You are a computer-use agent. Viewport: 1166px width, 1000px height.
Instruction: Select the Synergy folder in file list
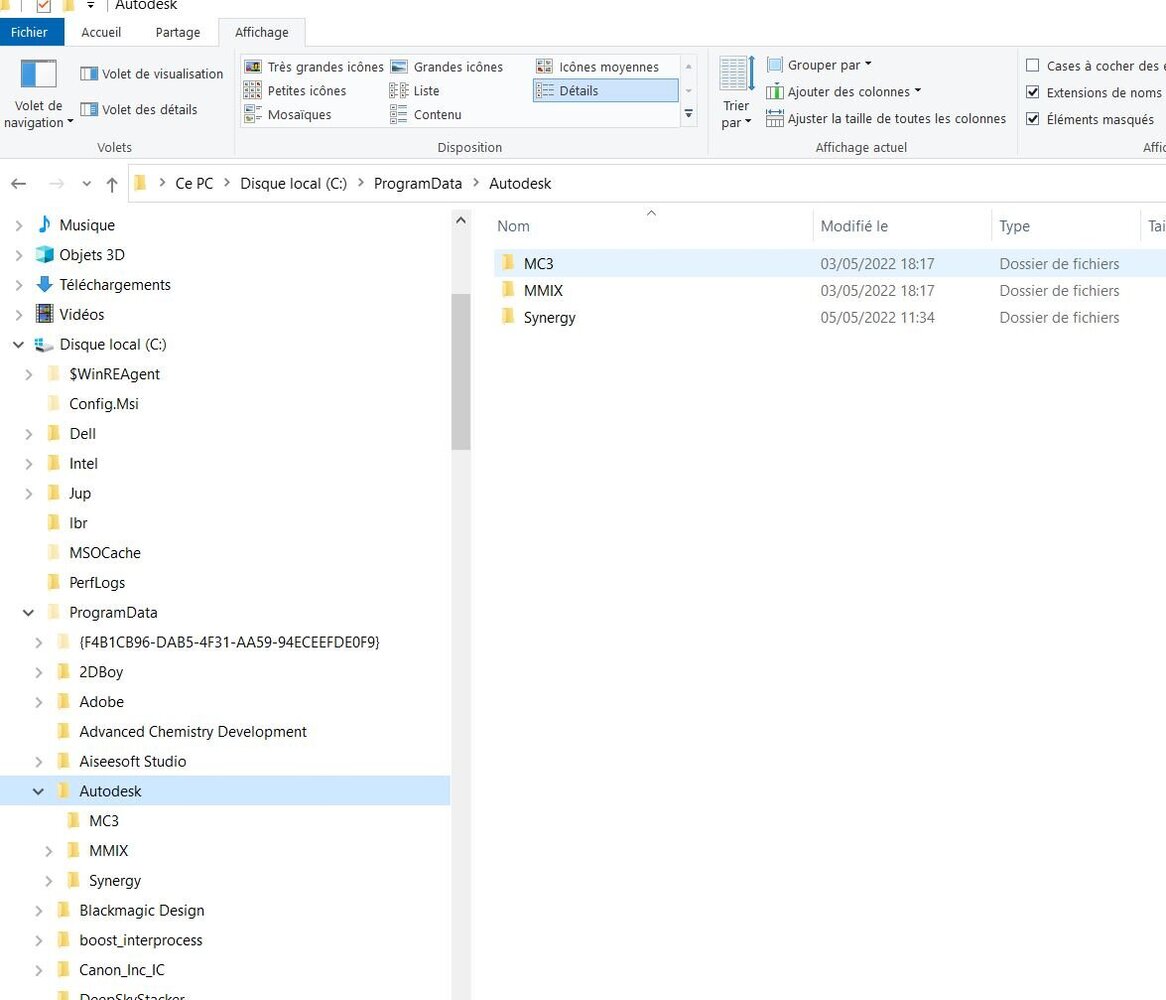(550, 317)
